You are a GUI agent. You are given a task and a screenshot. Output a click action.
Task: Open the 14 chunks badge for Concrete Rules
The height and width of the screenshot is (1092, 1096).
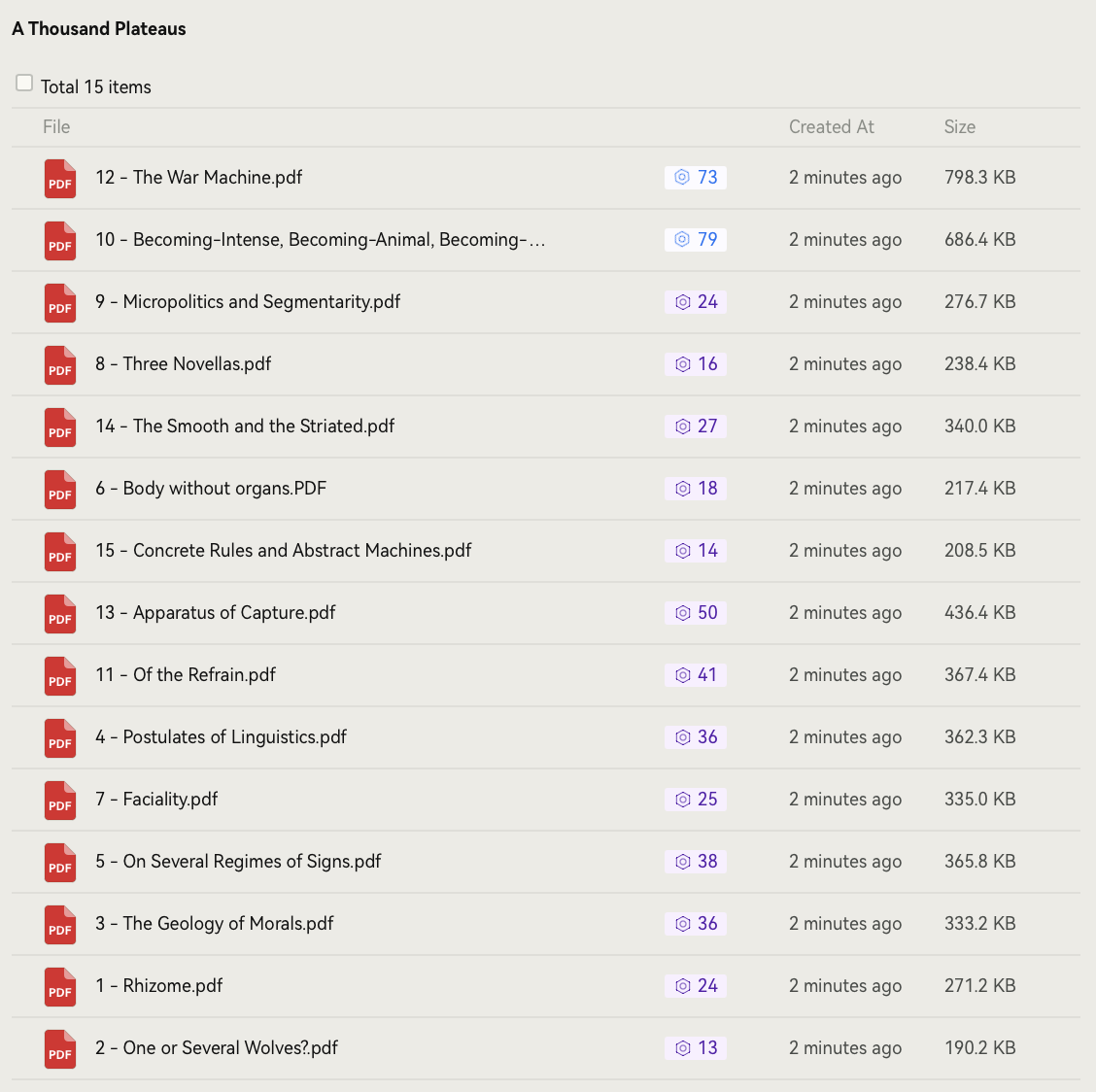pos(696,551)
